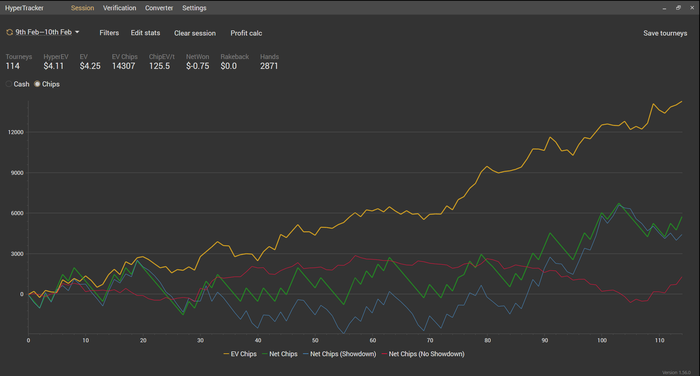The width and height of the screenshot is (700, 376).
Task: Open Profit calc
Action: 246,33
